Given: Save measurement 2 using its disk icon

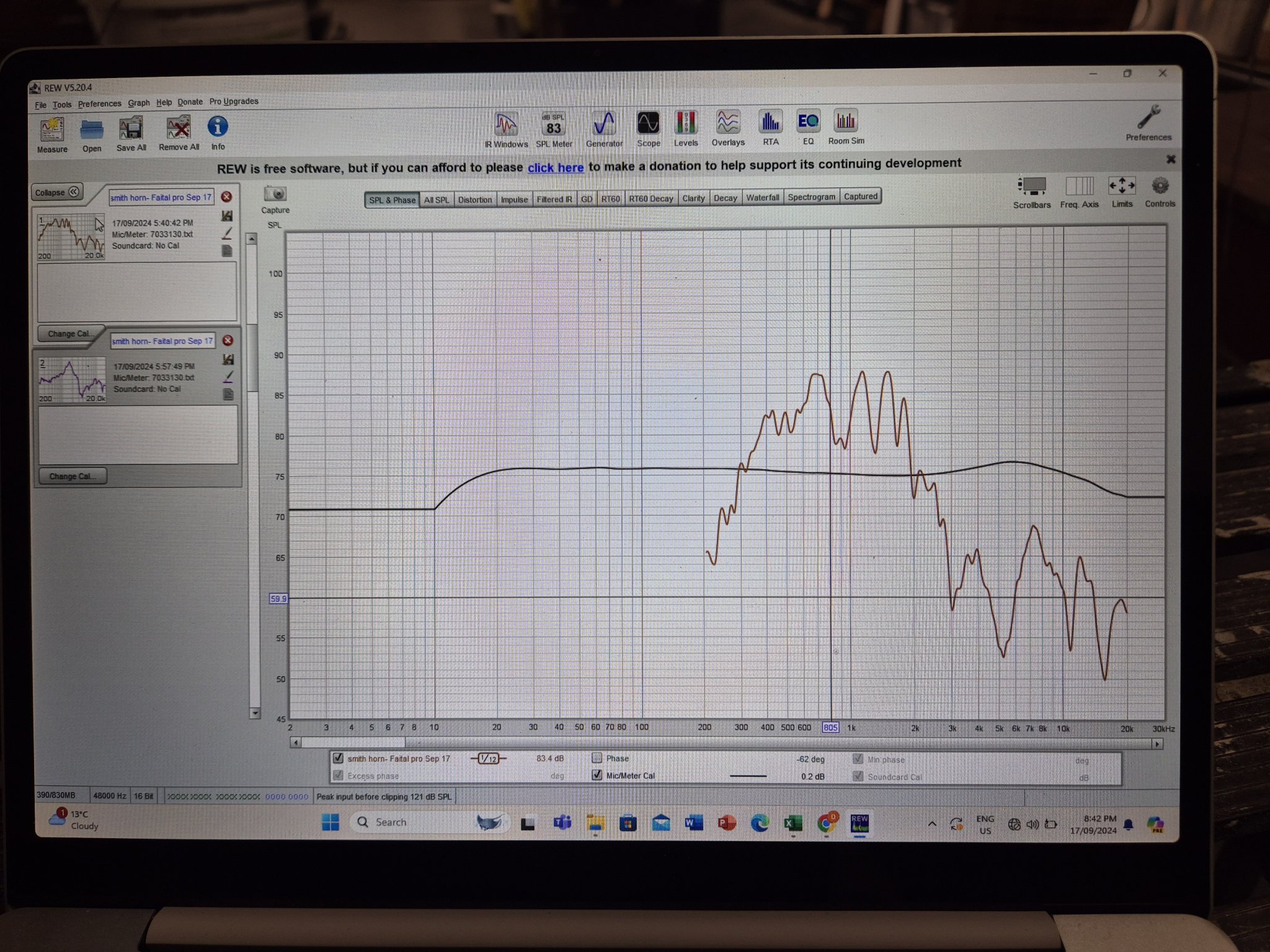Looking at the screenshot, I should tap(228, 359).
